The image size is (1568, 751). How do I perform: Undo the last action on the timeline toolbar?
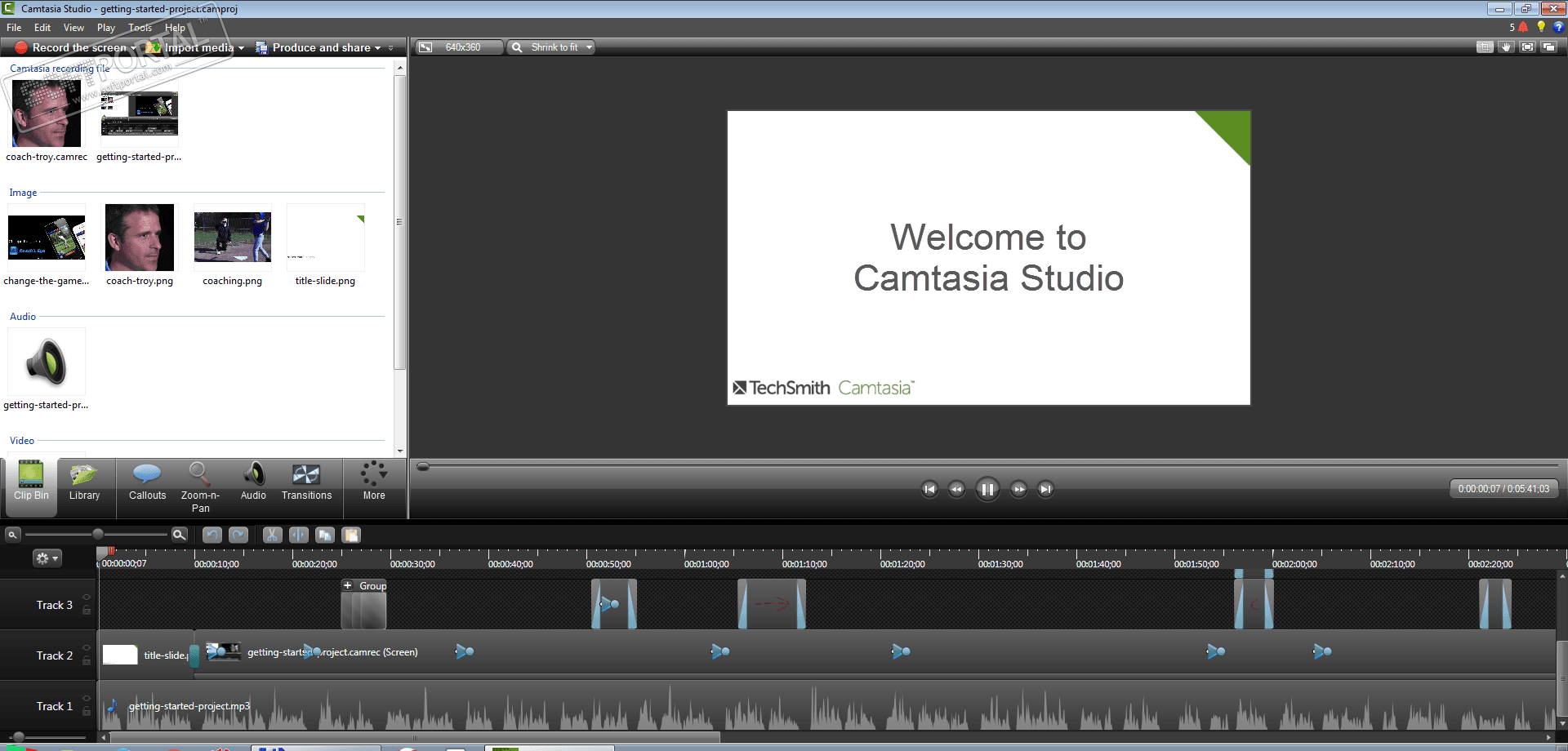coord(212,535)
